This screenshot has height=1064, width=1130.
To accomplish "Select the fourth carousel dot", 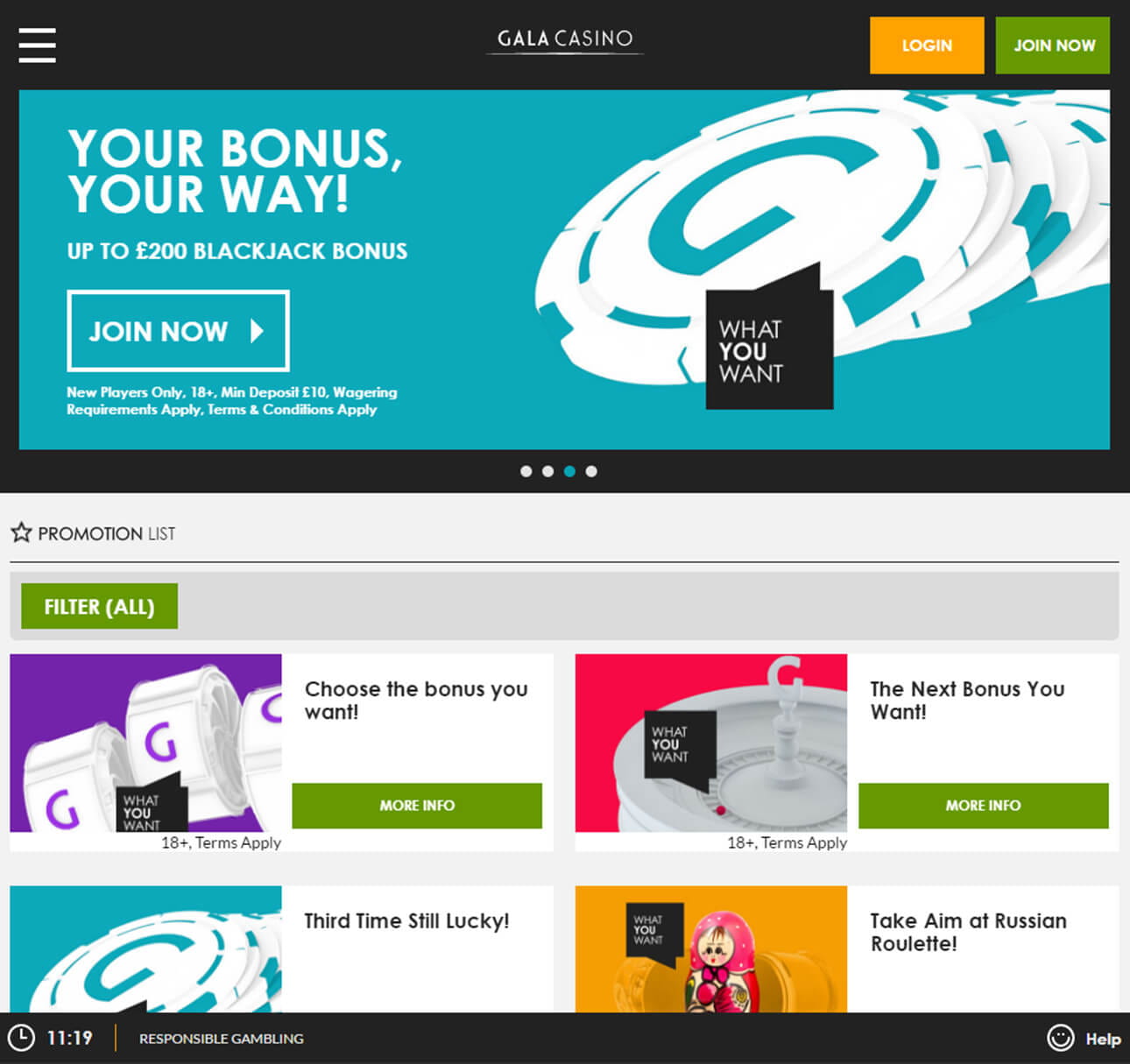I will pos(591,471).
